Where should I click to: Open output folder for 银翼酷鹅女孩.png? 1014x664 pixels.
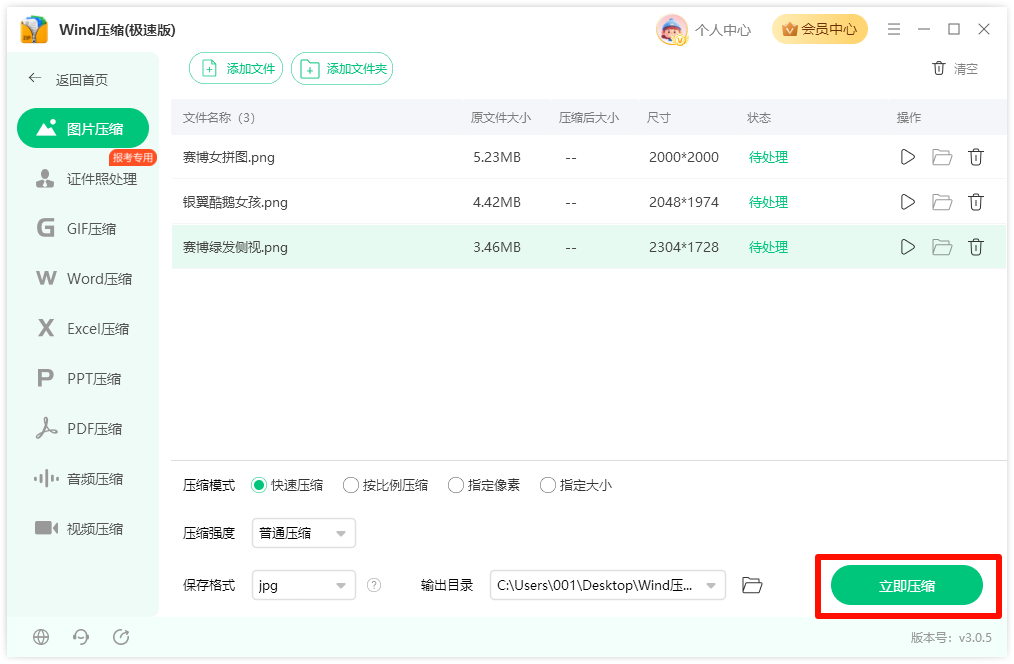tap(942, 202)
